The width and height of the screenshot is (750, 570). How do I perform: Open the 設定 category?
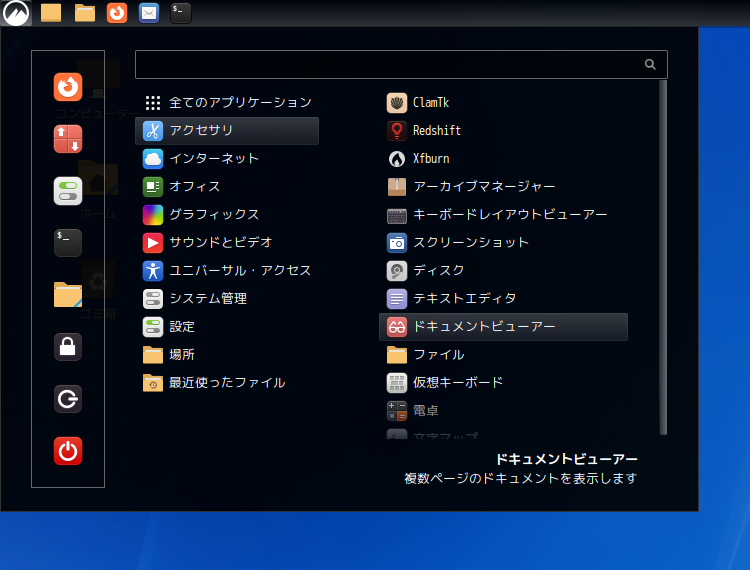click(x=227, y=327)
